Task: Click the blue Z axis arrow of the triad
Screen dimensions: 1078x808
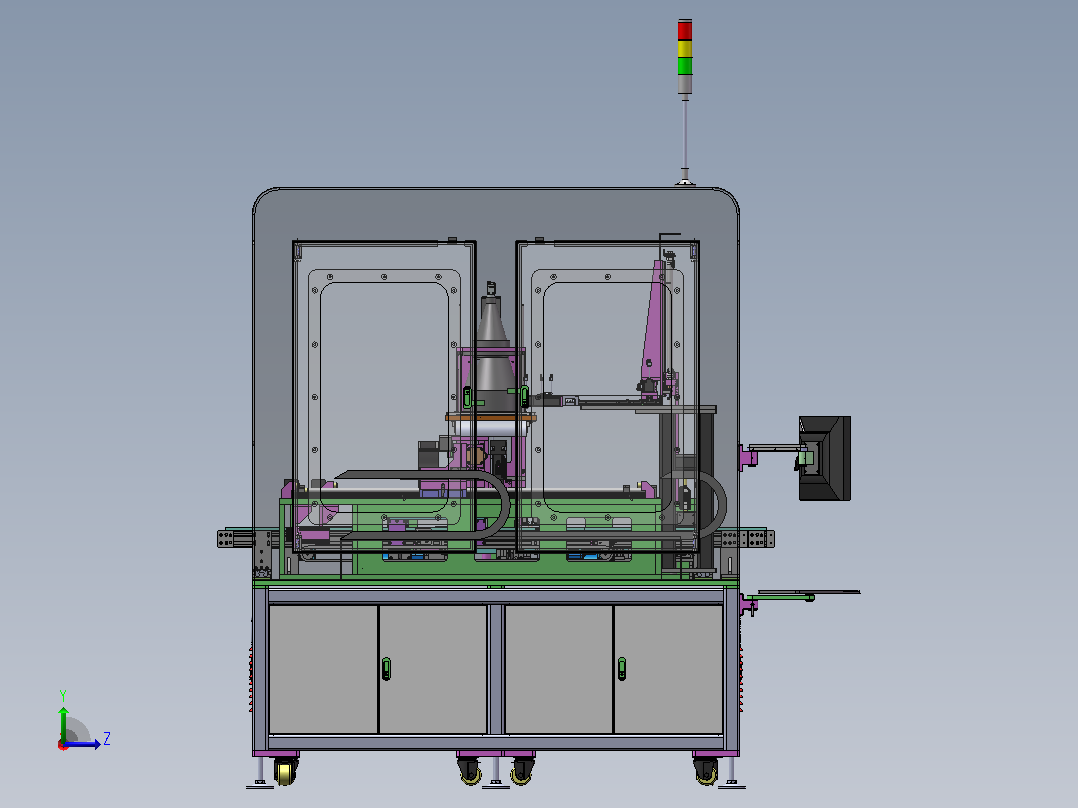Action: coord(82,744)
